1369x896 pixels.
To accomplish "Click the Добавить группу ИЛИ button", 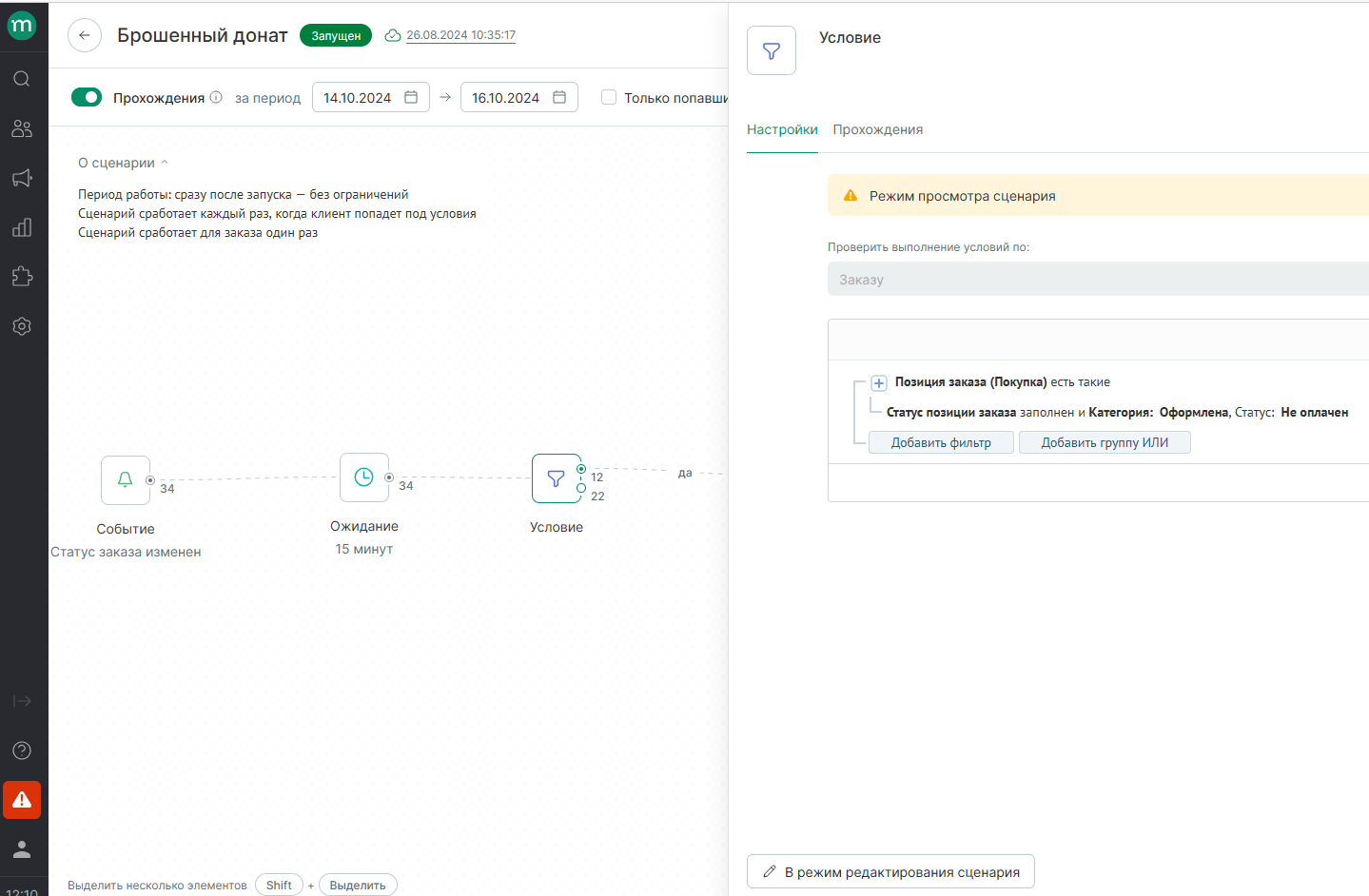I will 1105,442.
